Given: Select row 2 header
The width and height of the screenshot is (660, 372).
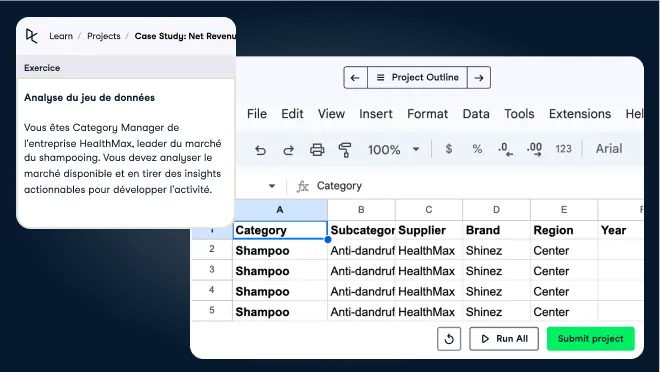Looking at the screenshot, I should coord(212,249).
